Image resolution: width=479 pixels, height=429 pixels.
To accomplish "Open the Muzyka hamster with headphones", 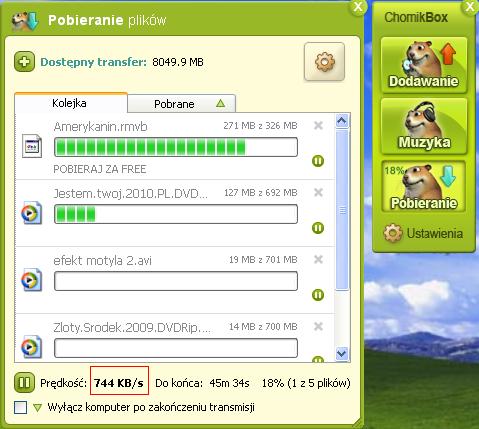I will point(424,126).
